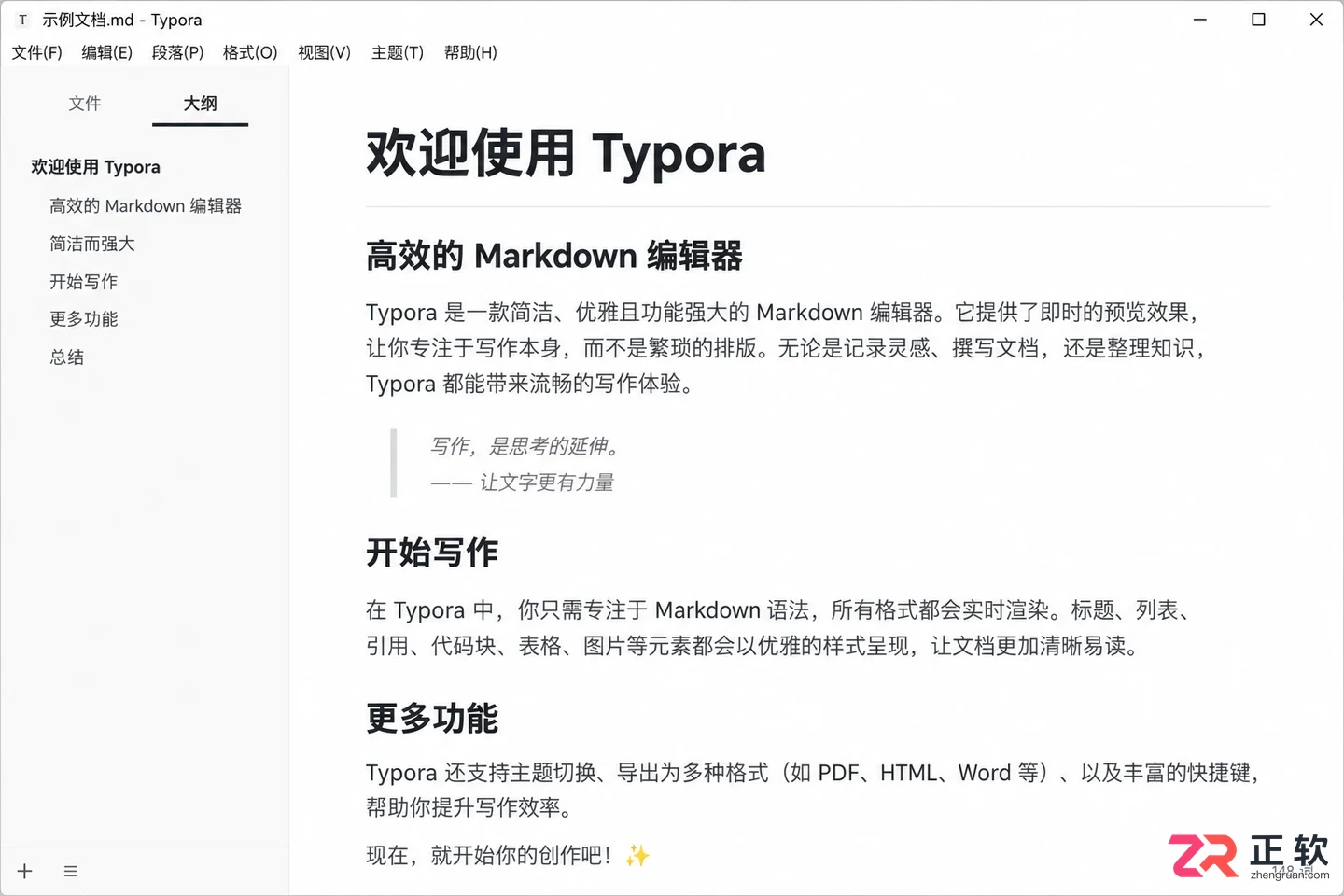The height and width of the screenshot is (896, 1344).
Task: Minimize the Typora window
Action: (1200, 20)
